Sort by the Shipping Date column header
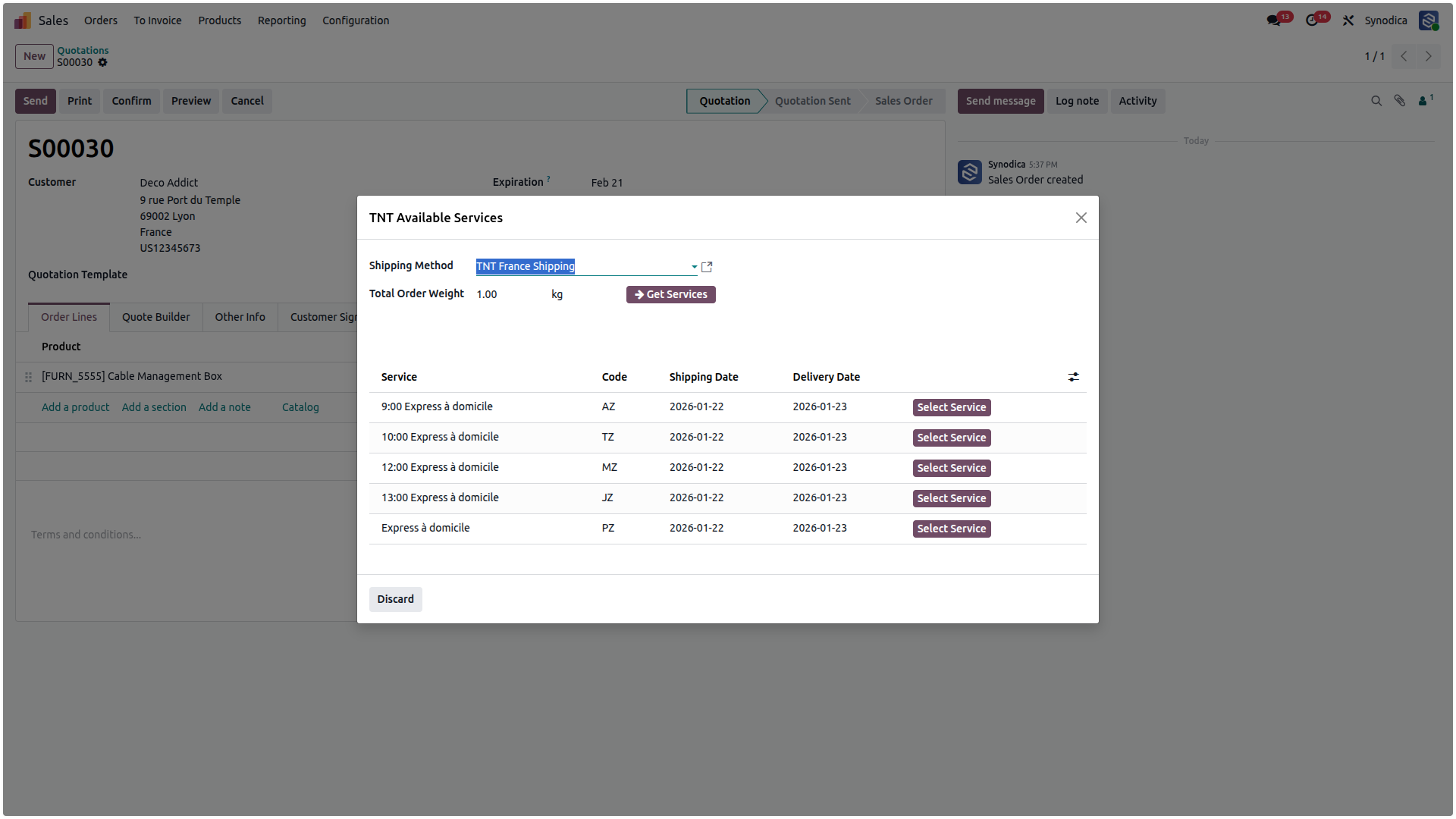The width and height of the screenshot is (1456, 819). (704, 377)
